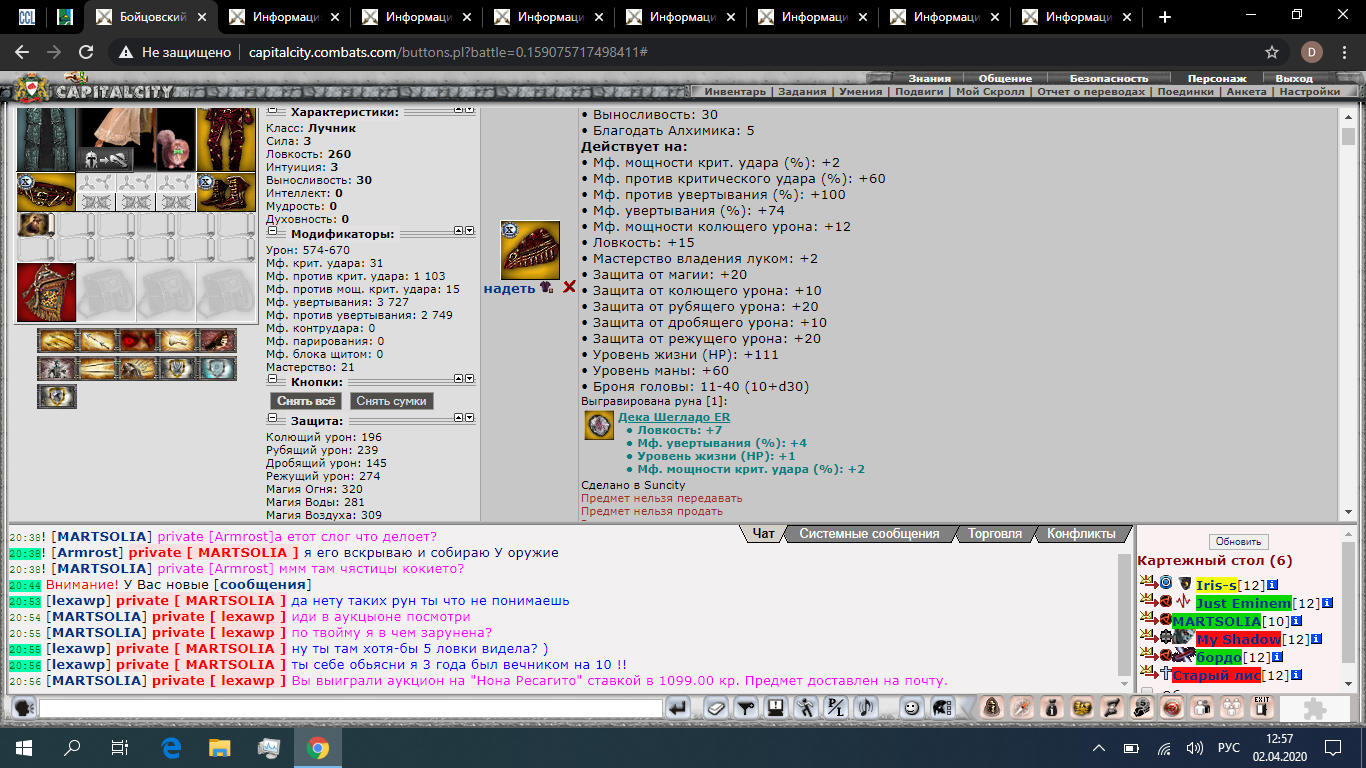The image size is (1366, 768).
Task: Select the equipped belt item slot
Action: click(46, 192)
